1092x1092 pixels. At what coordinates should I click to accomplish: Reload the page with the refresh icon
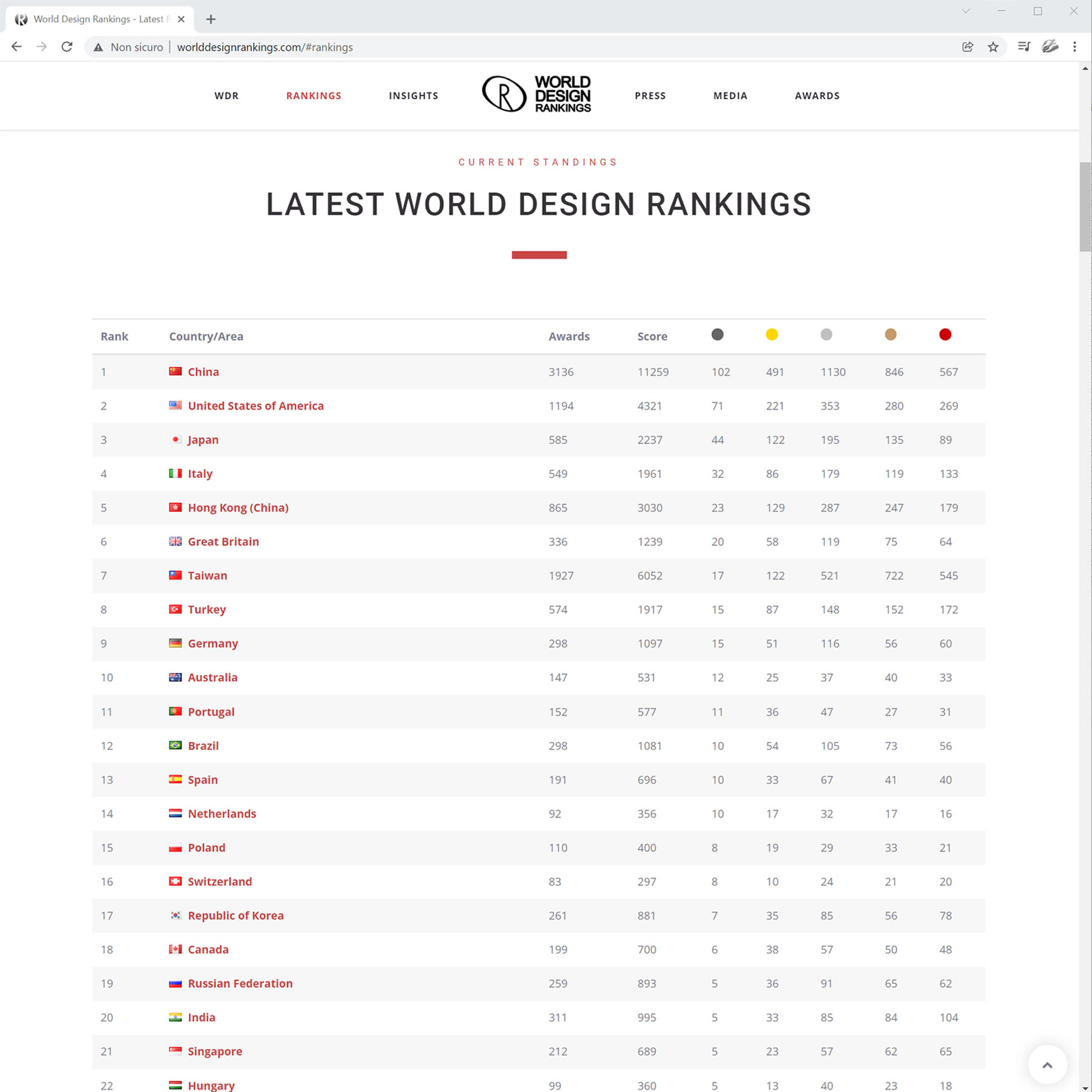pos(67,47)
